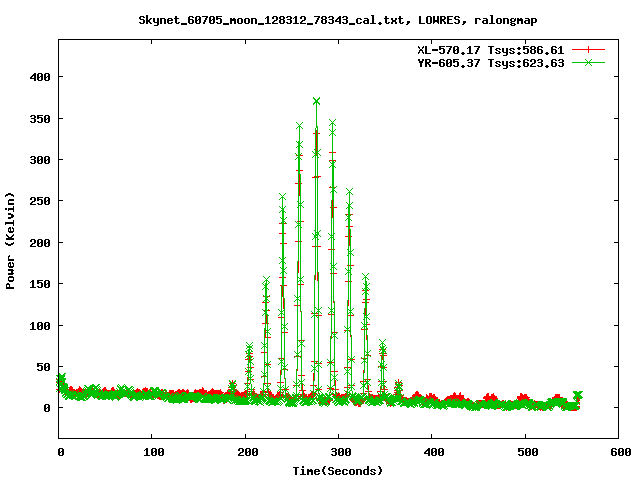Click the first data point at the trace start
The height and width of the screenshot is (480, 640).
(61, 379)
